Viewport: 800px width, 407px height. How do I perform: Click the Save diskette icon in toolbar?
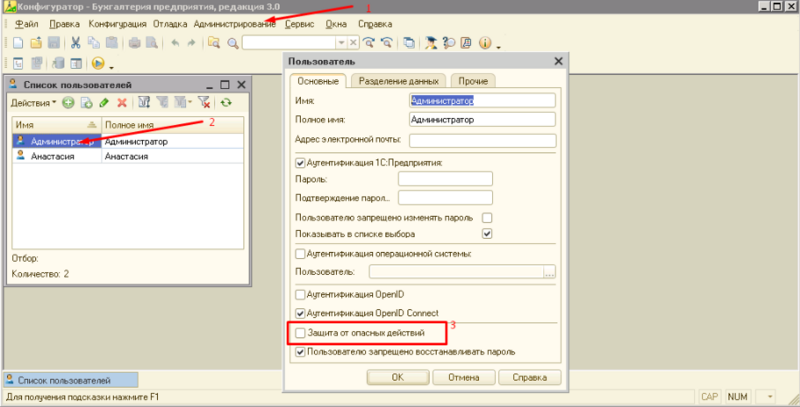[x=54, y=43]
